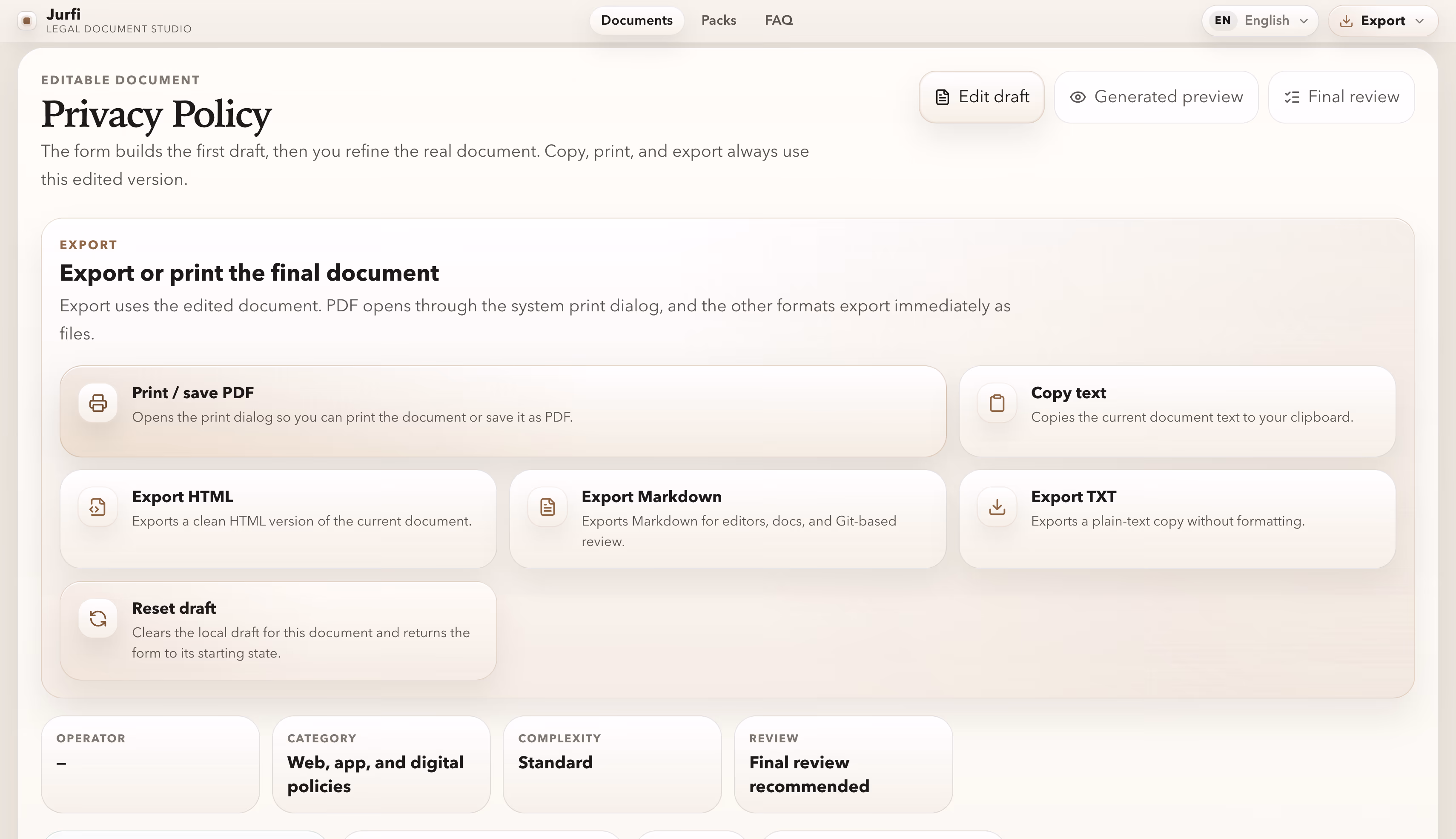Open the English language dropdown
Viewport: 1456px width, 839px height.
point(1274,21)
